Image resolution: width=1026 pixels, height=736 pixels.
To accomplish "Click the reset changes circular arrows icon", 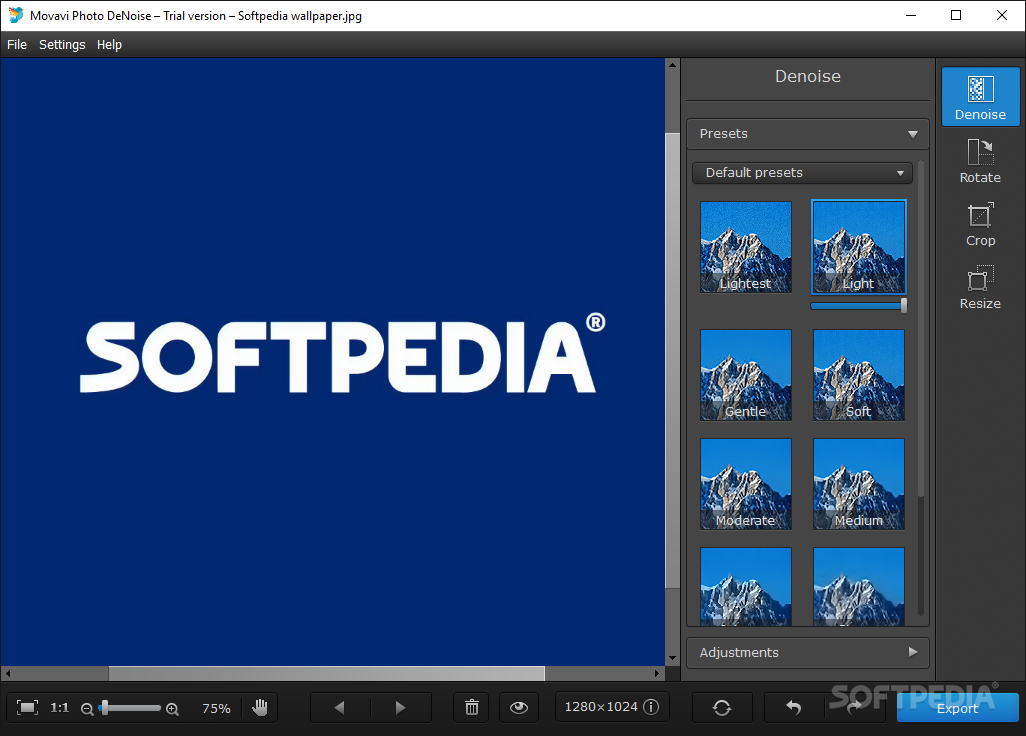I will click(722, 707).
